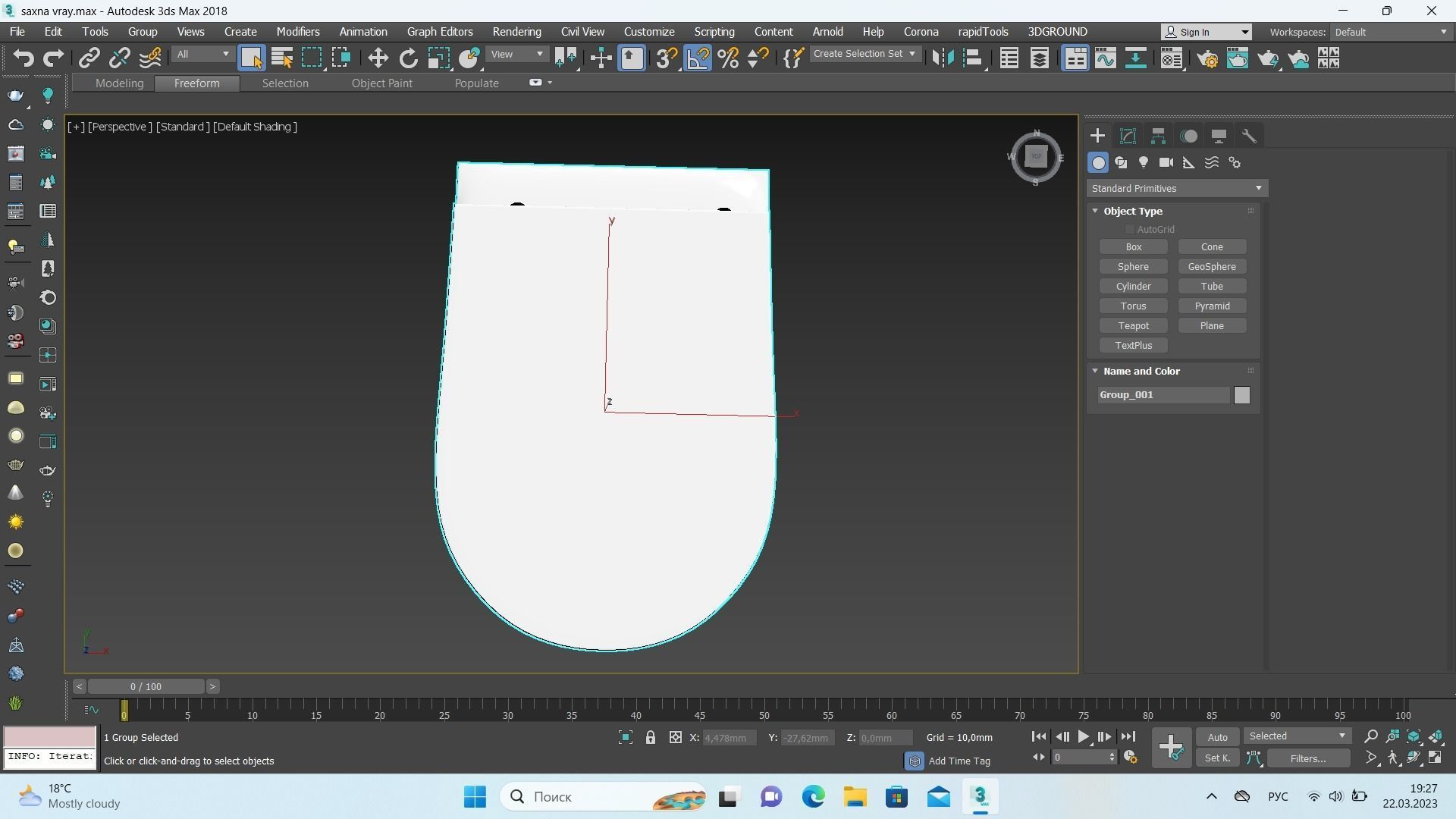Open the Graph Editors menu

click(439, 32)
